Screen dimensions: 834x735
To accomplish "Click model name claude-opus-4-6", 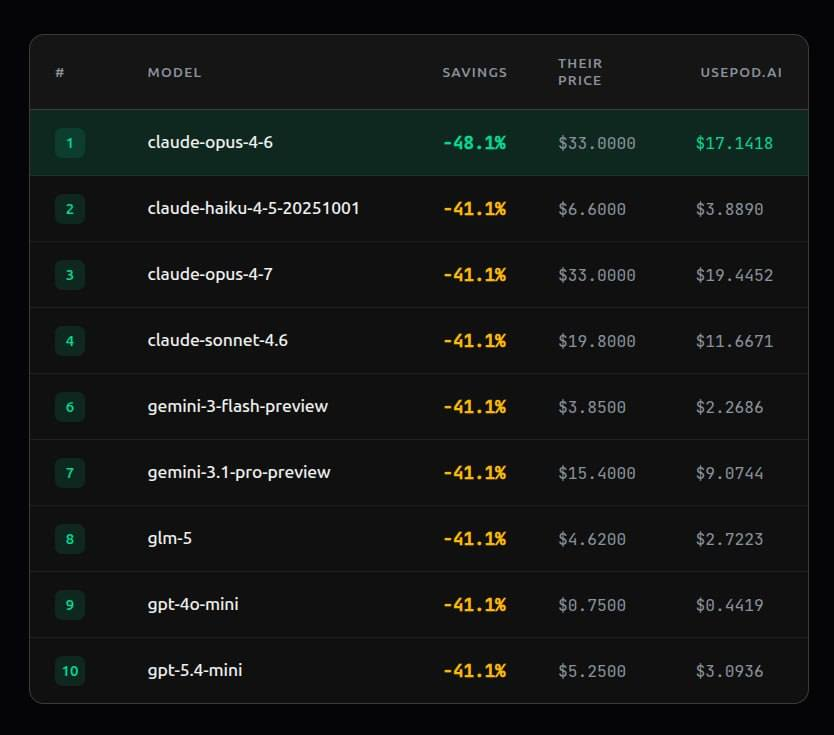I will pyautogui.click(x=210, y=143).
